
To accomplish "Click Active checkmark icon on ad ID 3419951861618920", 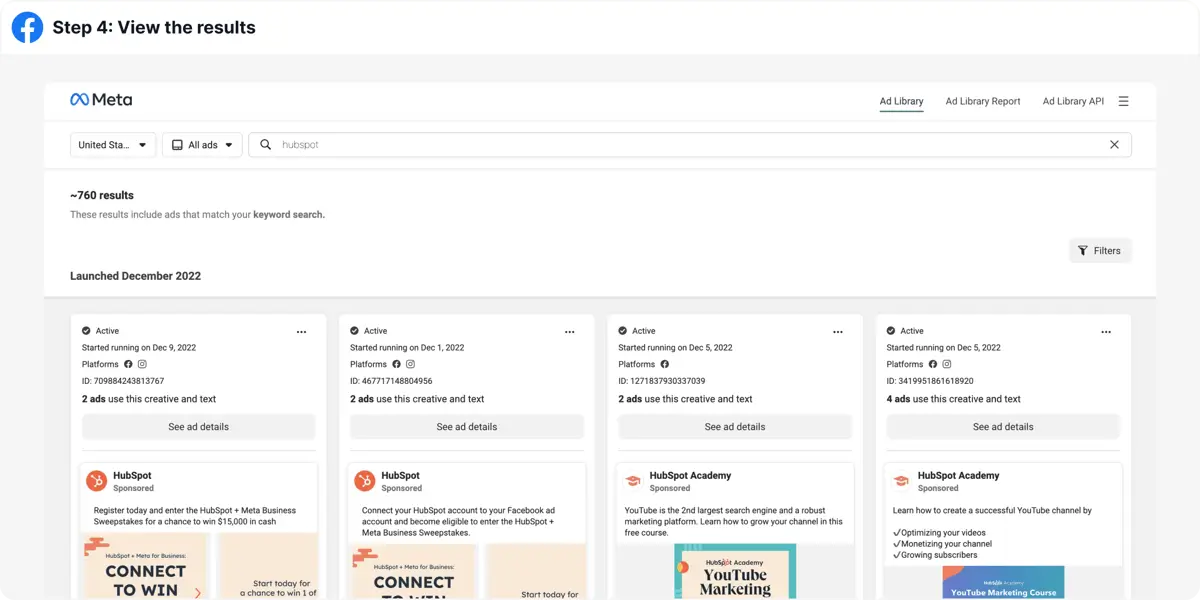I will click(891, 331).
